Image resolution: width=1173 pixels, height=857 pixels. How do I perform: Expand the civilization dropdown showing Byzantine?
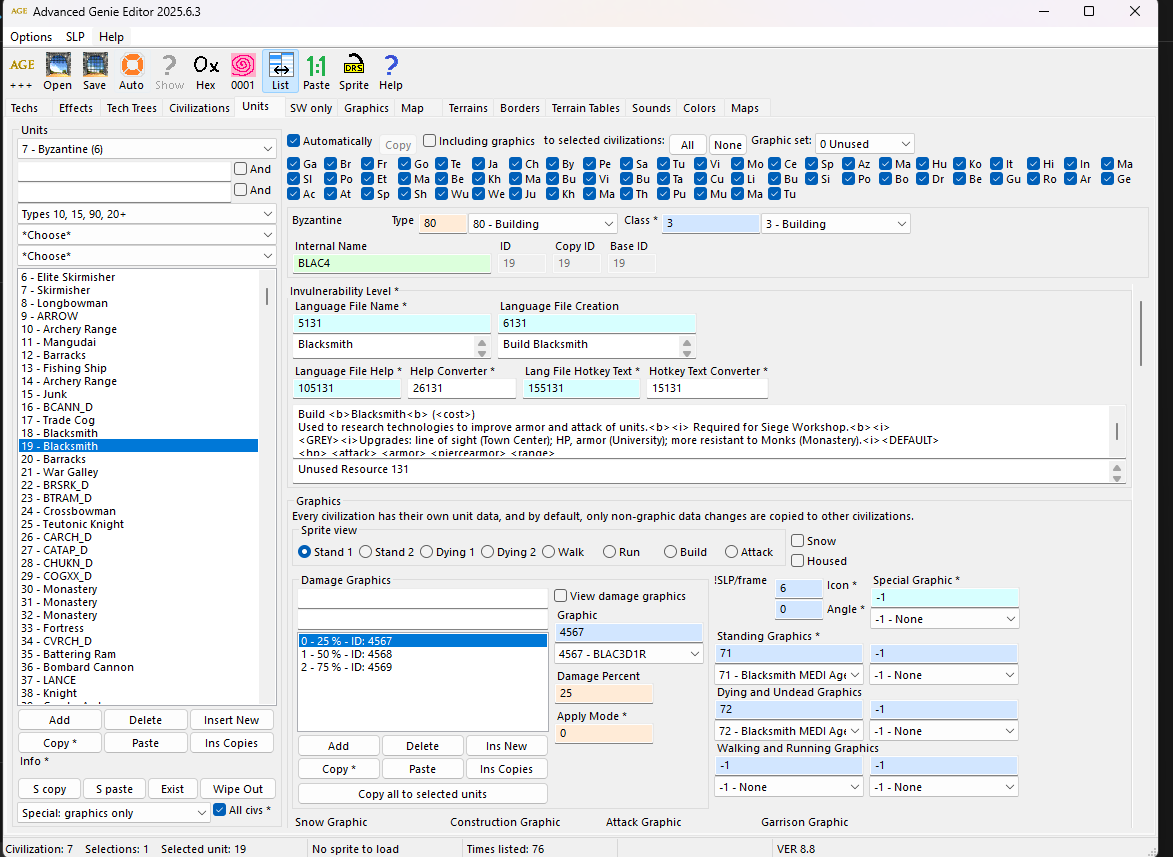tap(146, 149)
